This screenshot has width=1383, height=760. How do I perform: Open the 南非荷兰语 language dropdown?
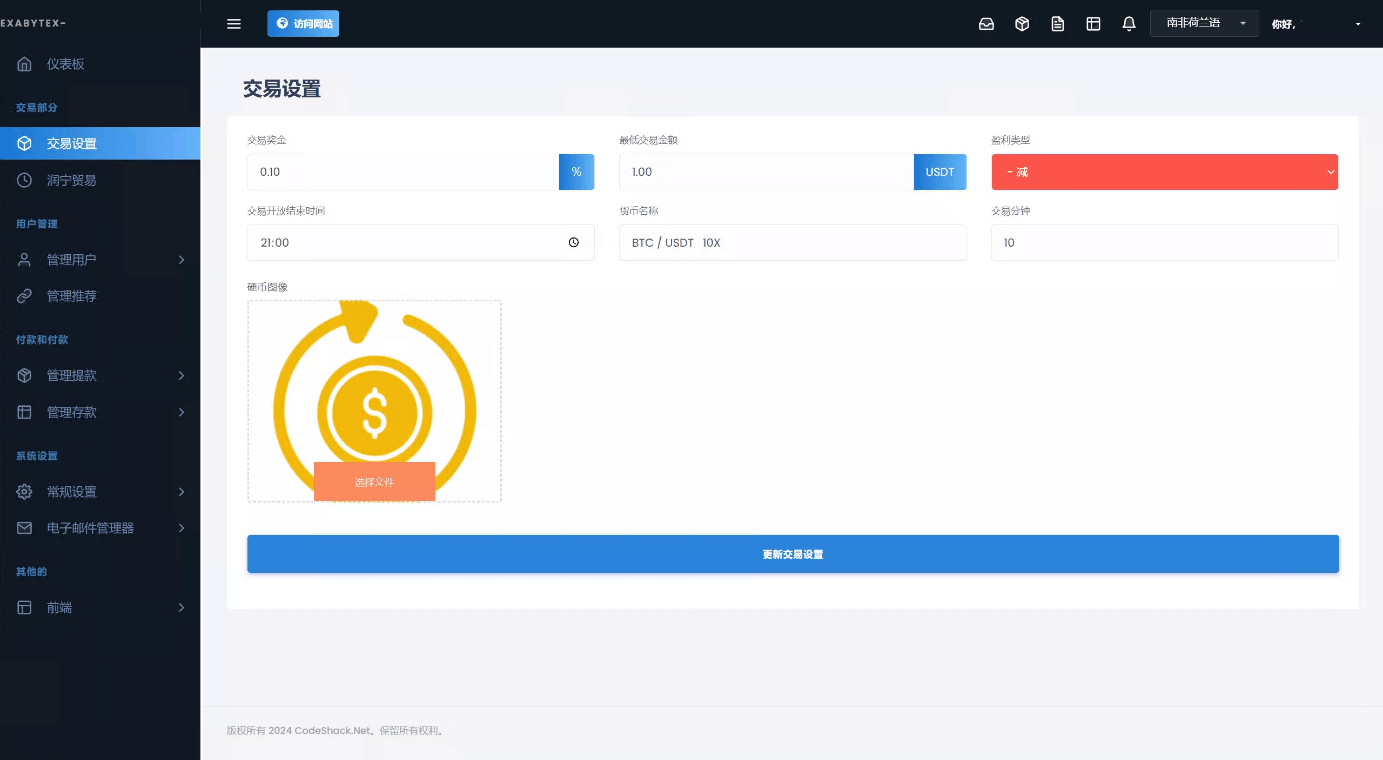1204,23
